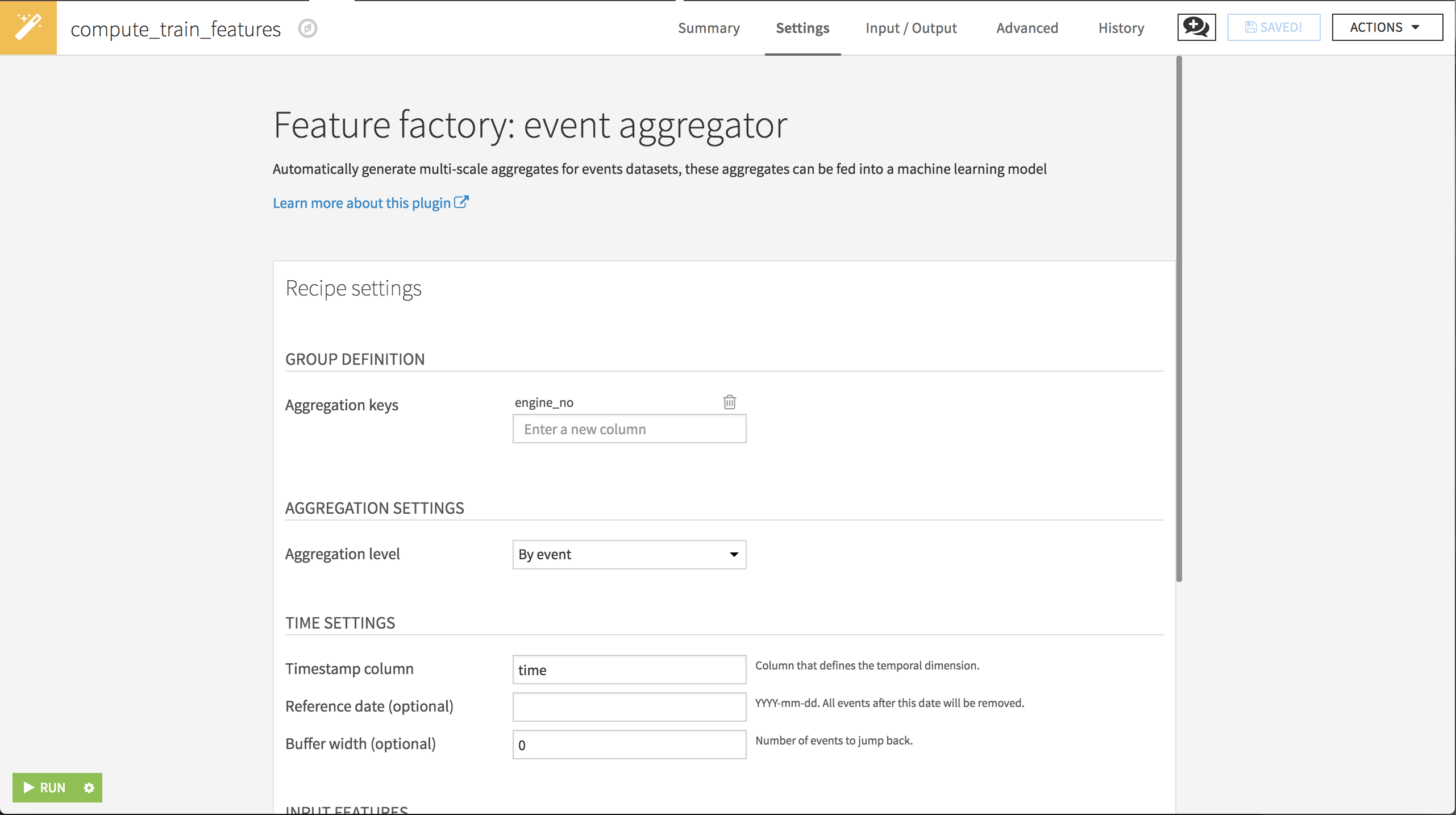This screenshot has height=815, width=1456.
Task: Click the Recipe settings title
Action: point(353,288)
